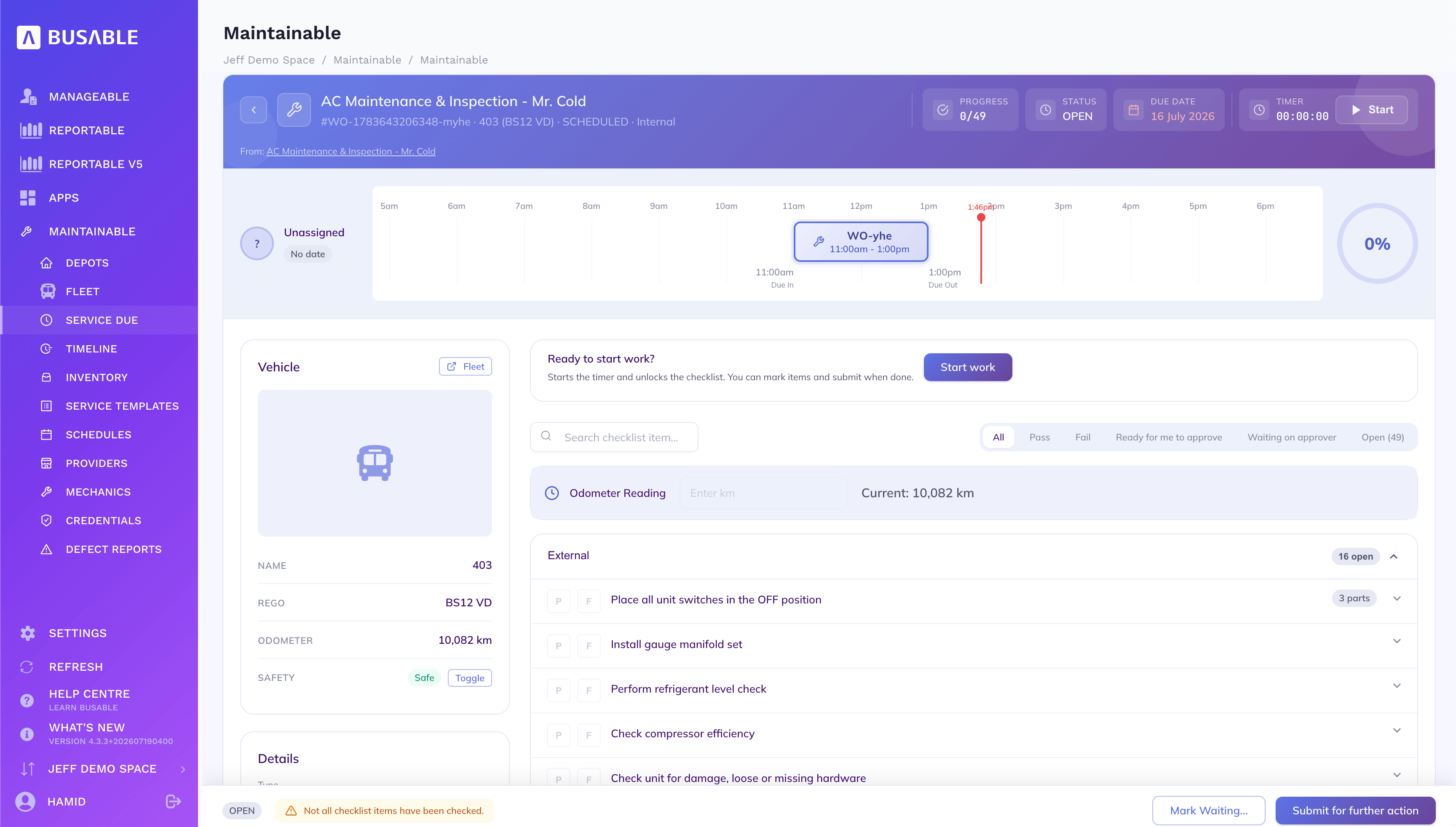Expand Perform refrigerant level check row
The height and width of the screenshot is (827, 1456).
(1397, 686)
